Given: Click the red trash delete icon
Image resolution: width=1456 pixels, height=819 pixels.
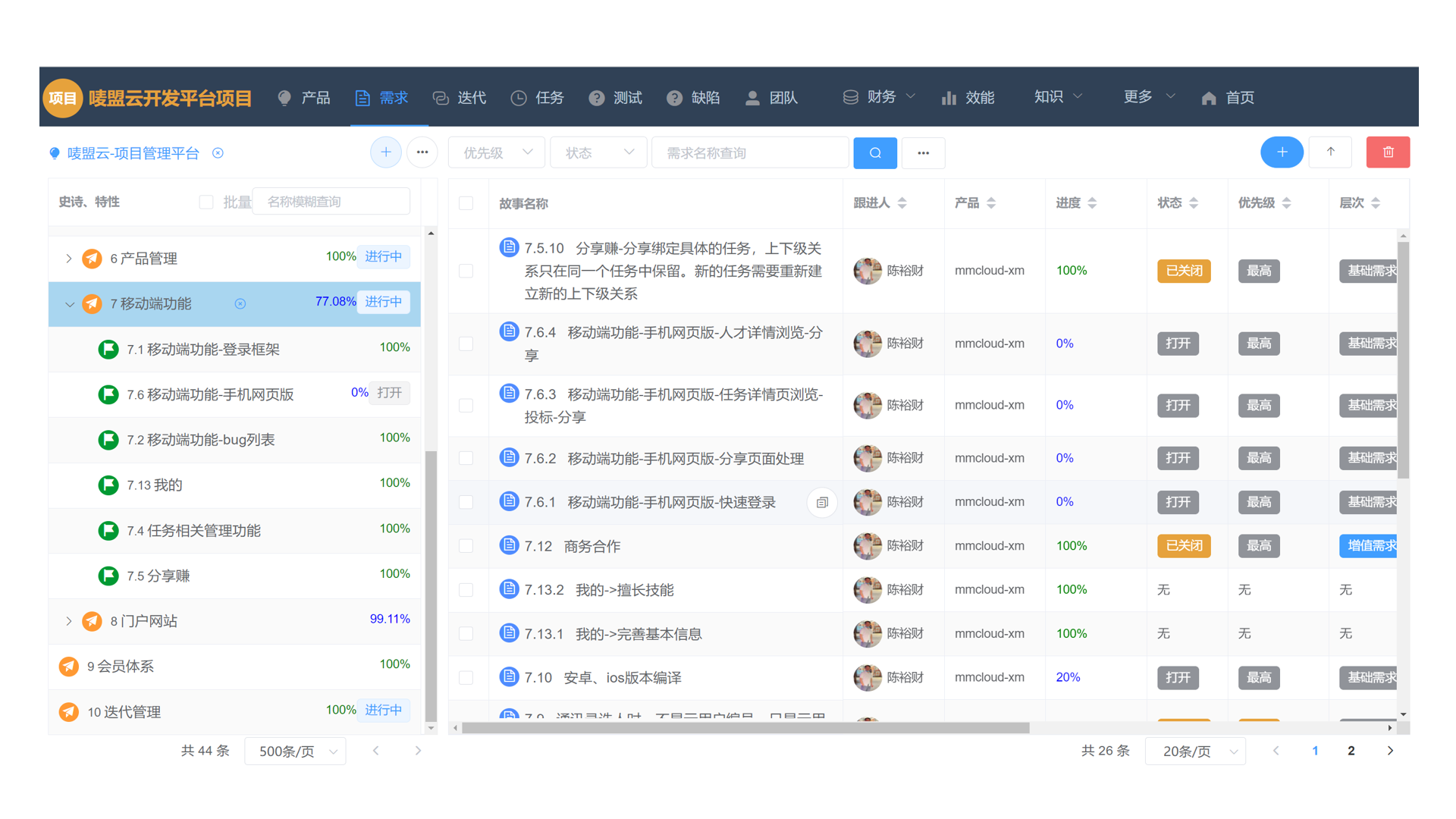Looking at the screenshot, I should [1388, 152].
